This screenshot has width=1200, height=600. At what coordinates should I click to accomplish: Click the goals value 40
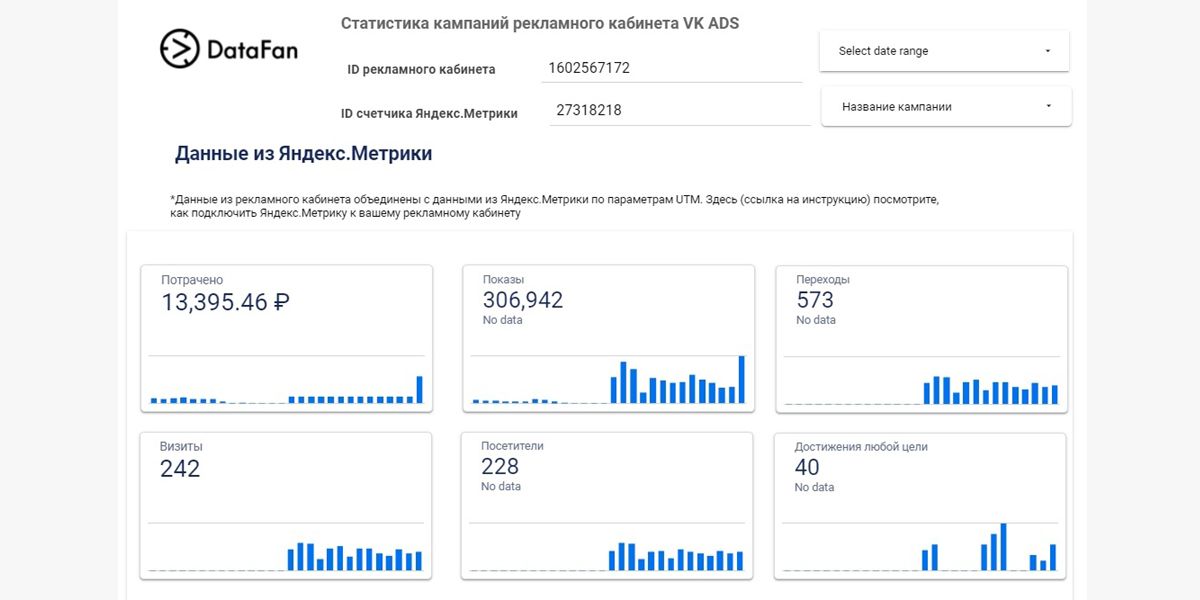[807, 468]
